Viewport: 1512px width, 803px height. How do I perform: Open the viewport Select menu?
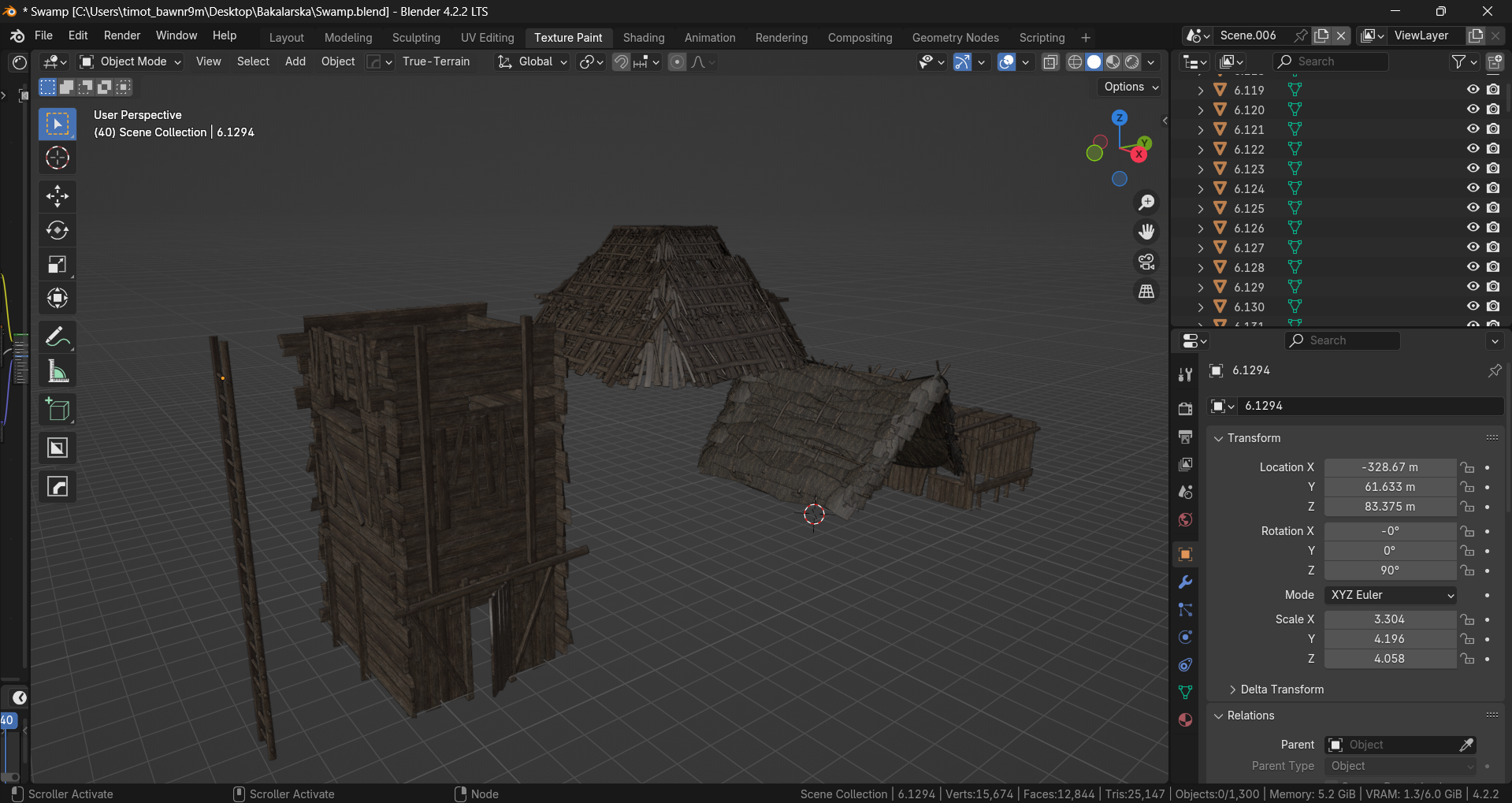tap(253, 61)
